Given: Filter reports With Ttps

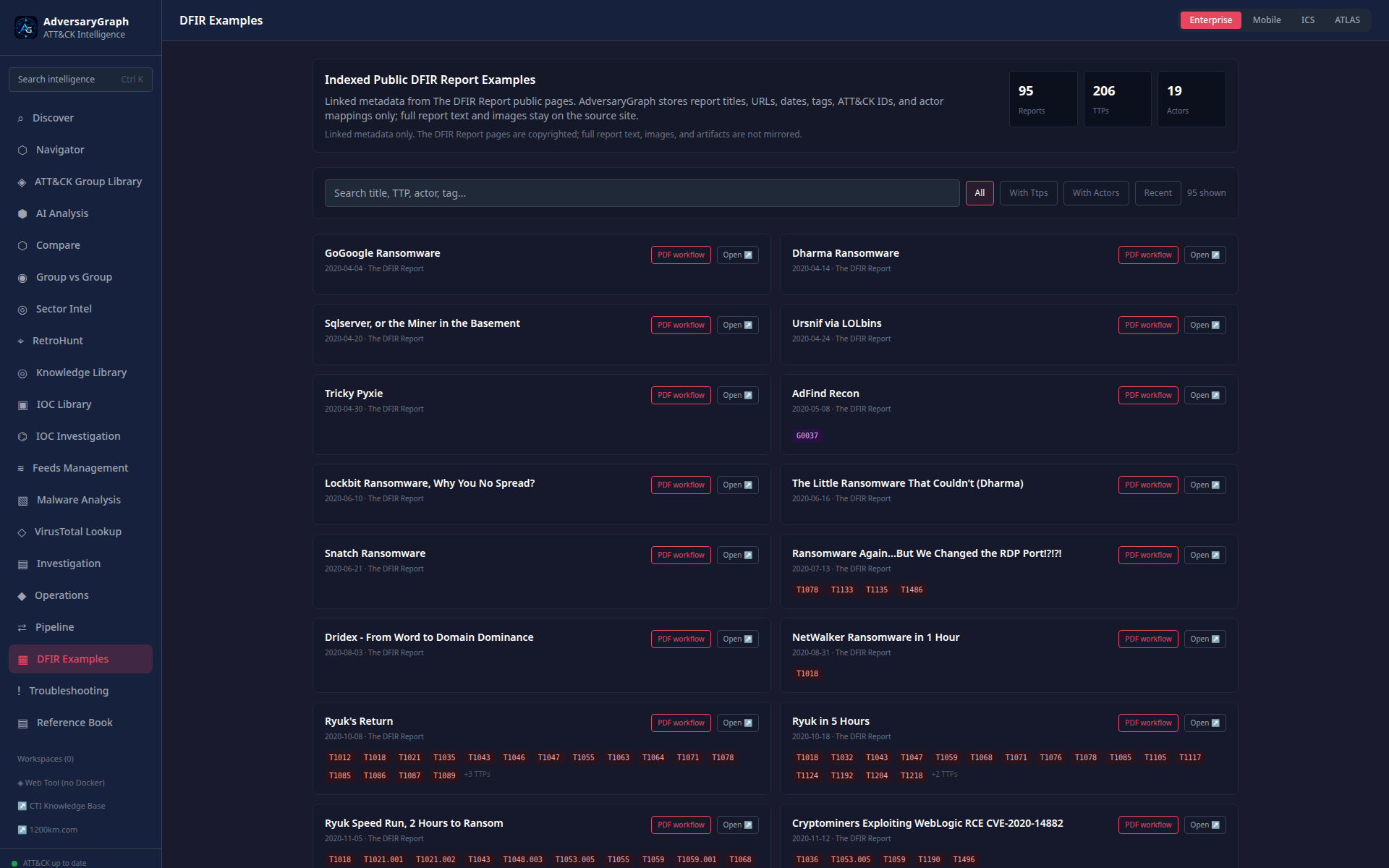Looking at the screenshot, I should [1028, 193].
